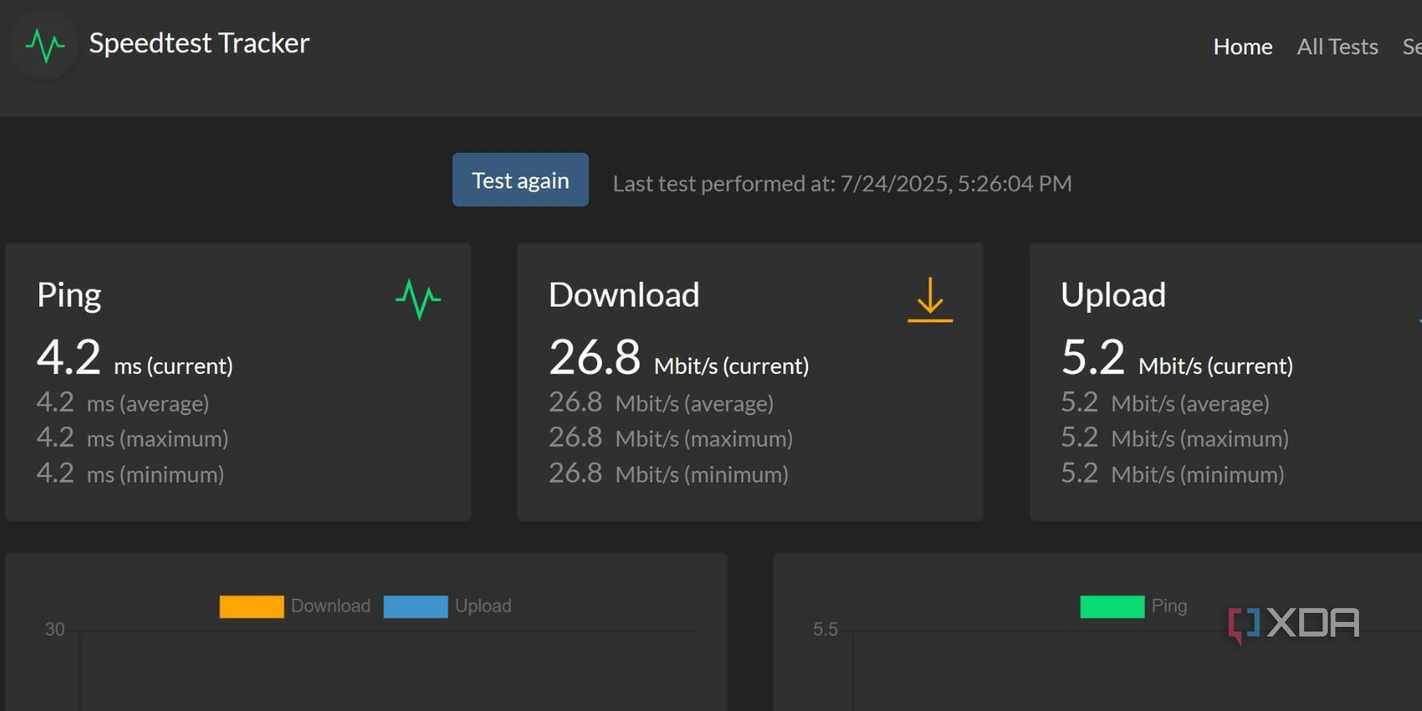Click the orange download arrow icon
The image size is (1422, 711).
pyautogui.click(x=930, y=300)
